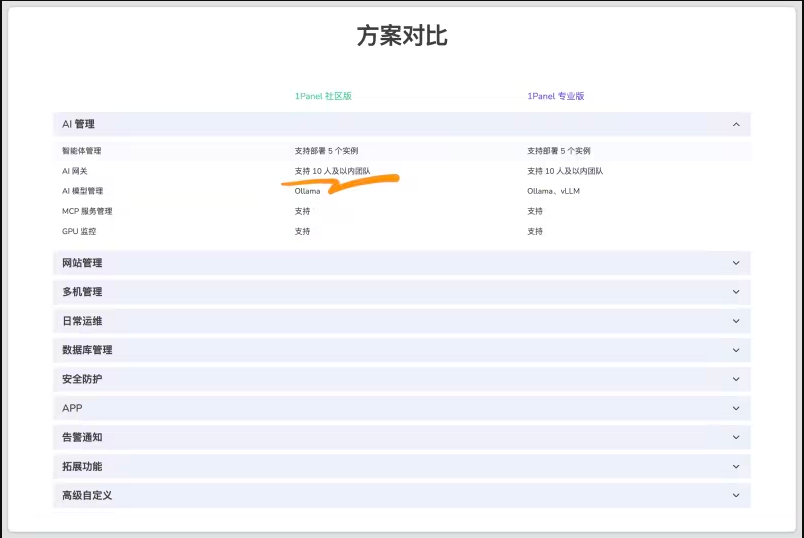Click professional edition 支持 in MCP 服务管理 row
804x538 pixels.
point(535,211)
